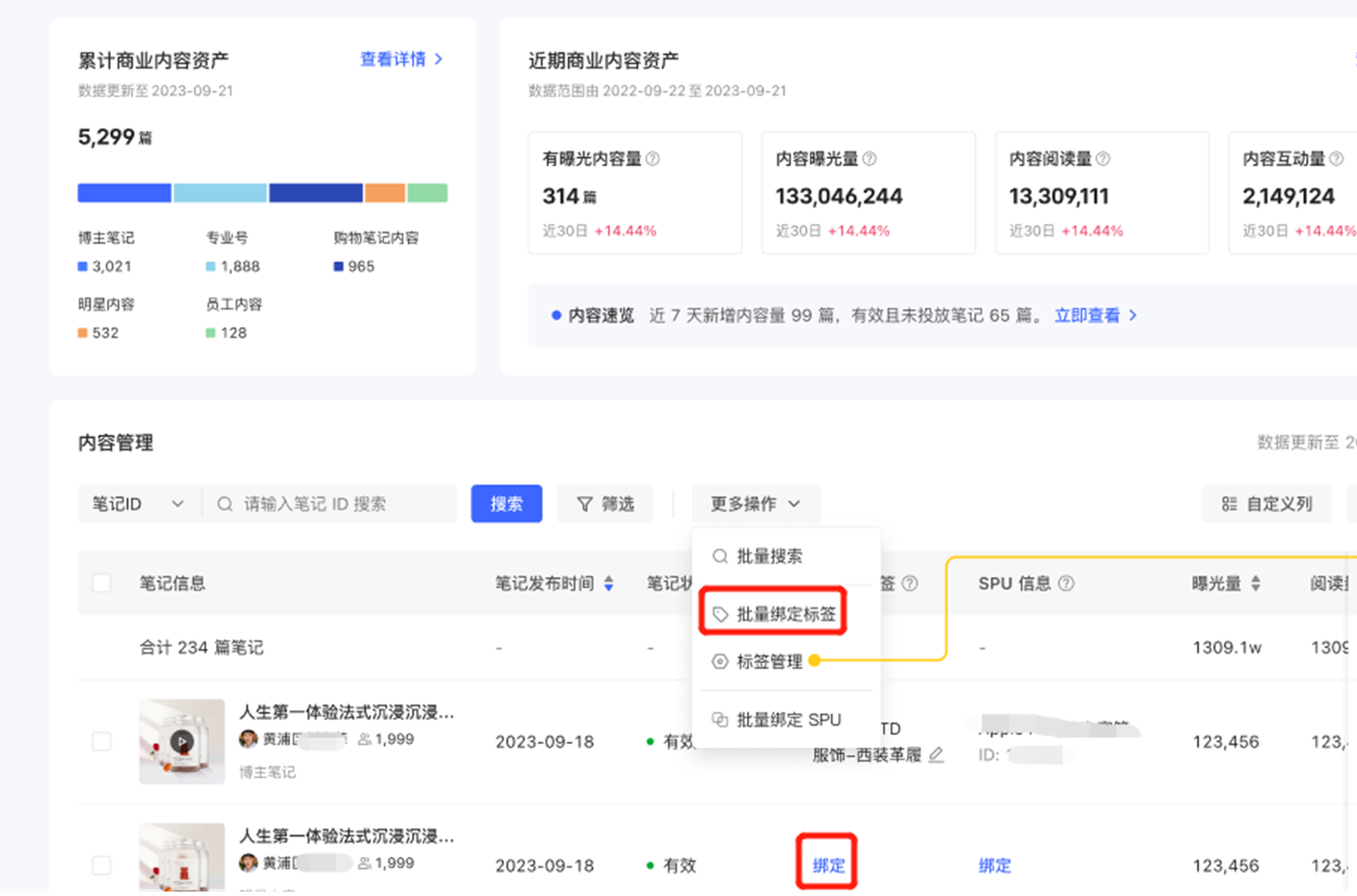Click the 5,299 total count
The image size is (1357, 896).
click(x=114, y=137)
